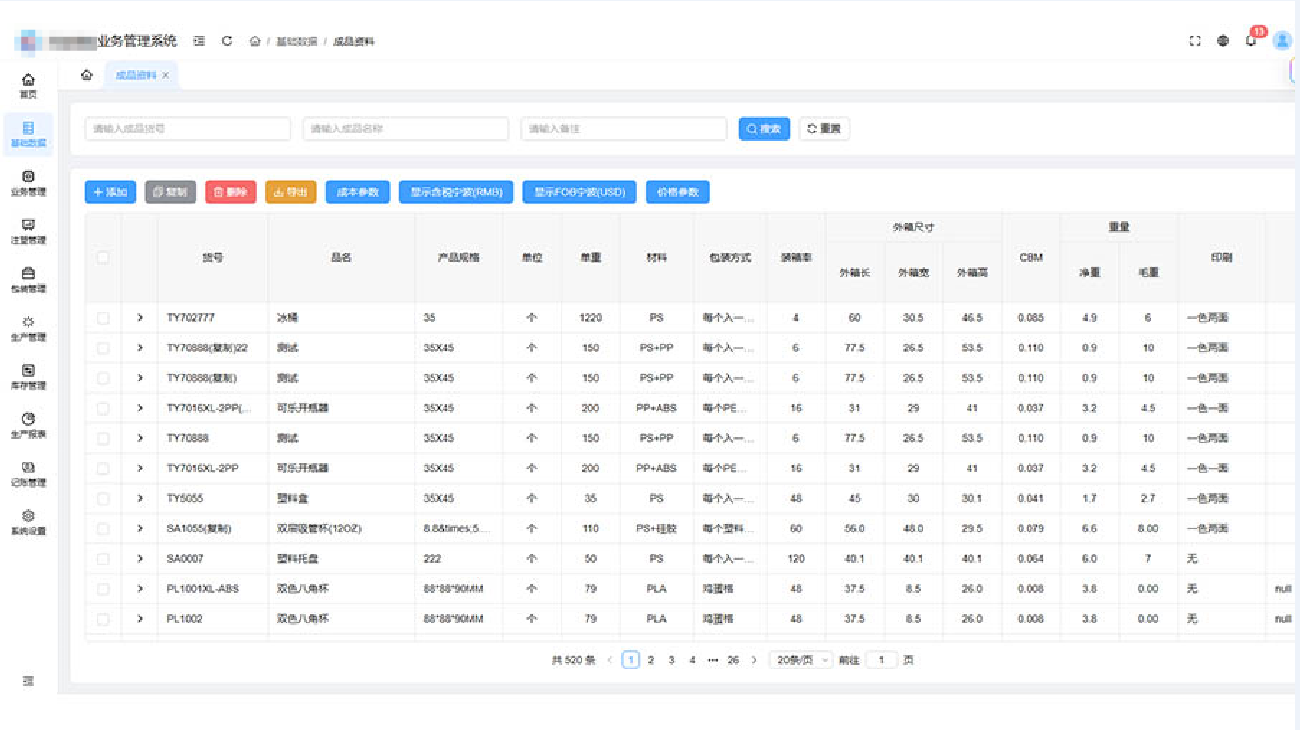The height and width of the screenshot is (730, 1300).
Task: Click the 价格参数 button
Action: pyautogui.click(x=678, y=192)
